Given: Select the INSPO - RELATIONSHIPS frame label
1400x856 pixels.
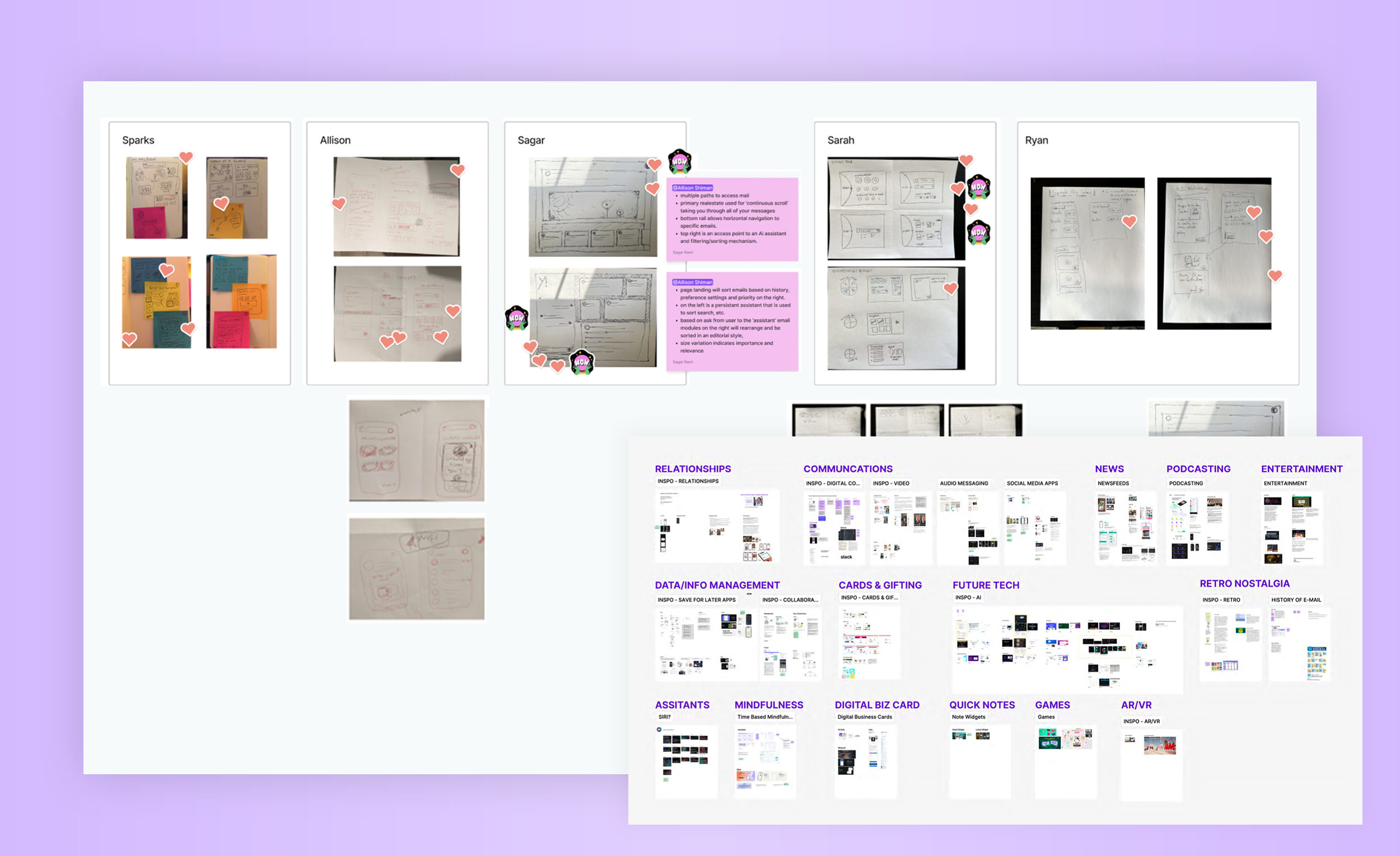Looking at the screenshot, I should 688,481.
